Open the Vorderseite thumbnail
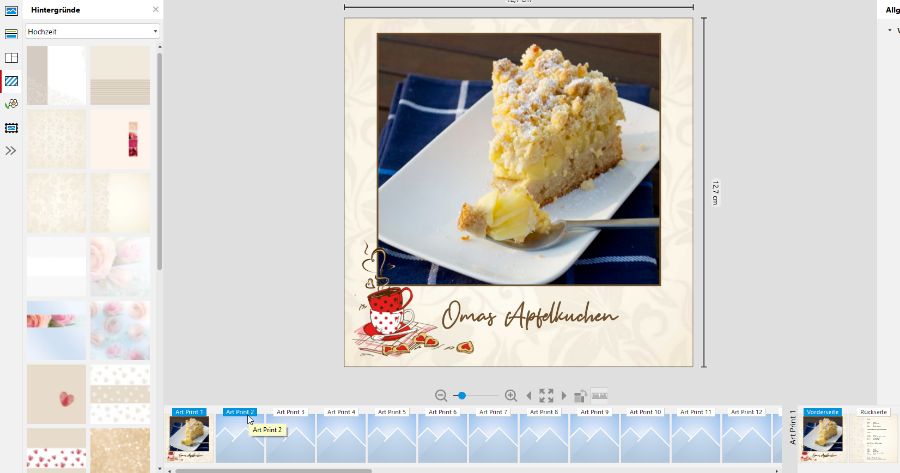 823,439
